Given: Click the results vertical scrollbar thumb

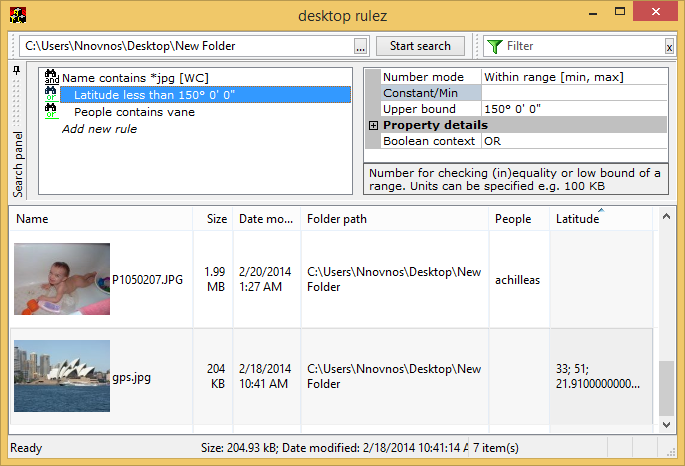Looking at the screenshot, I should tap(666, 388).
